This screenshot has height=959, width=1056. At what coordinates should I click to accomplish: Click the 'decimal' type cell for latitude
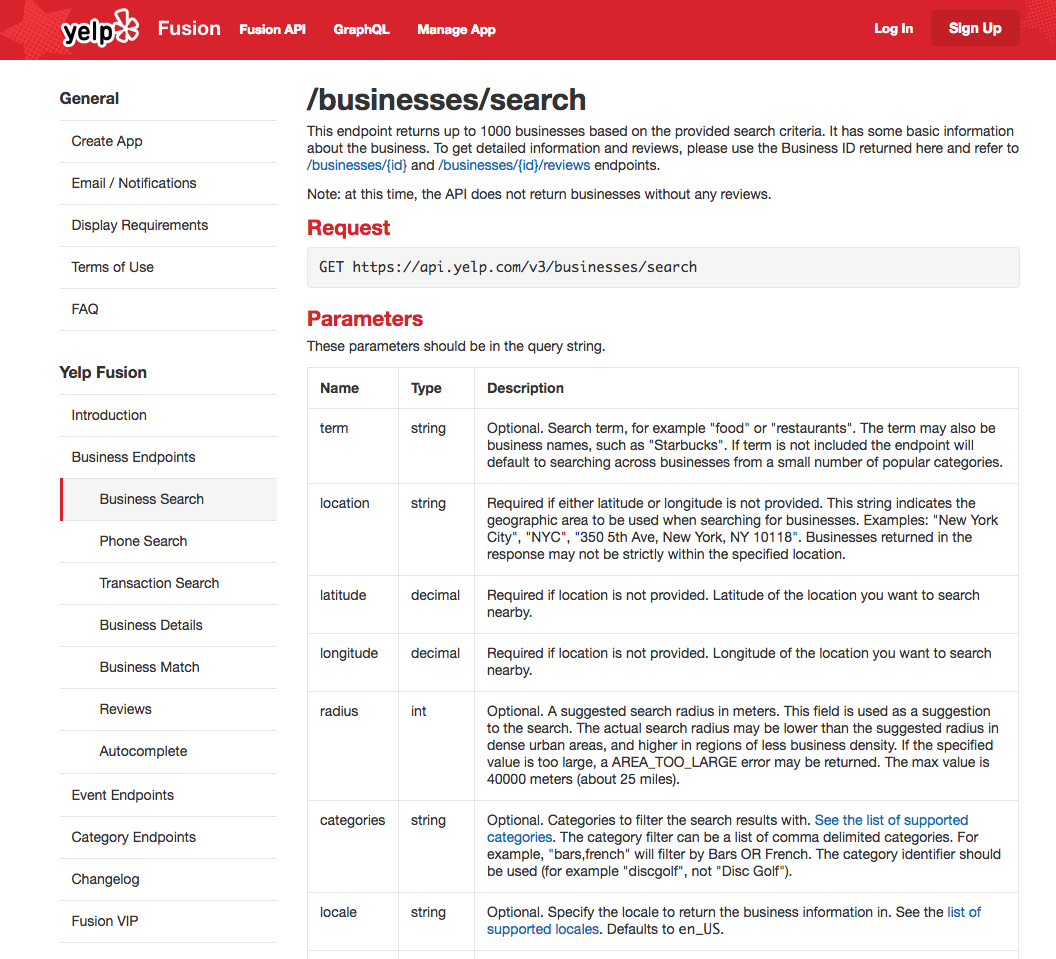436,604
